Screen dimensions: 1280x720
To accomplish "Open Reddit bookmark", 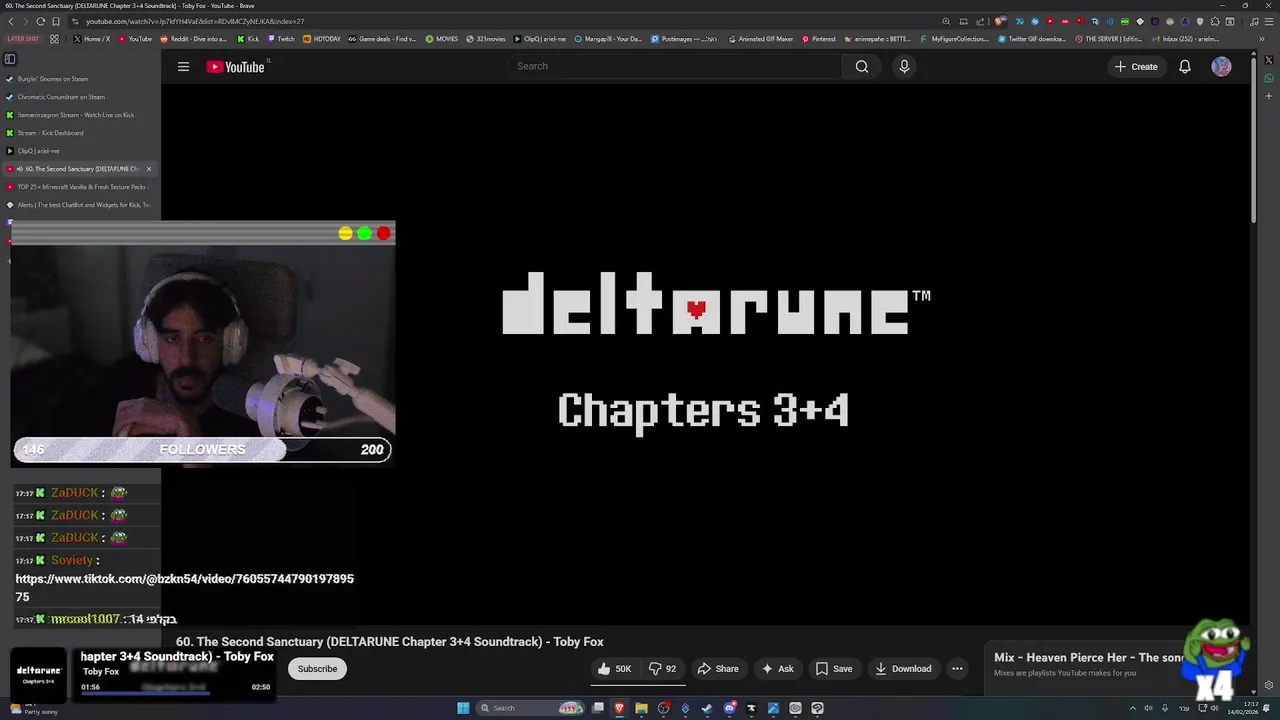I will [193, 39].
